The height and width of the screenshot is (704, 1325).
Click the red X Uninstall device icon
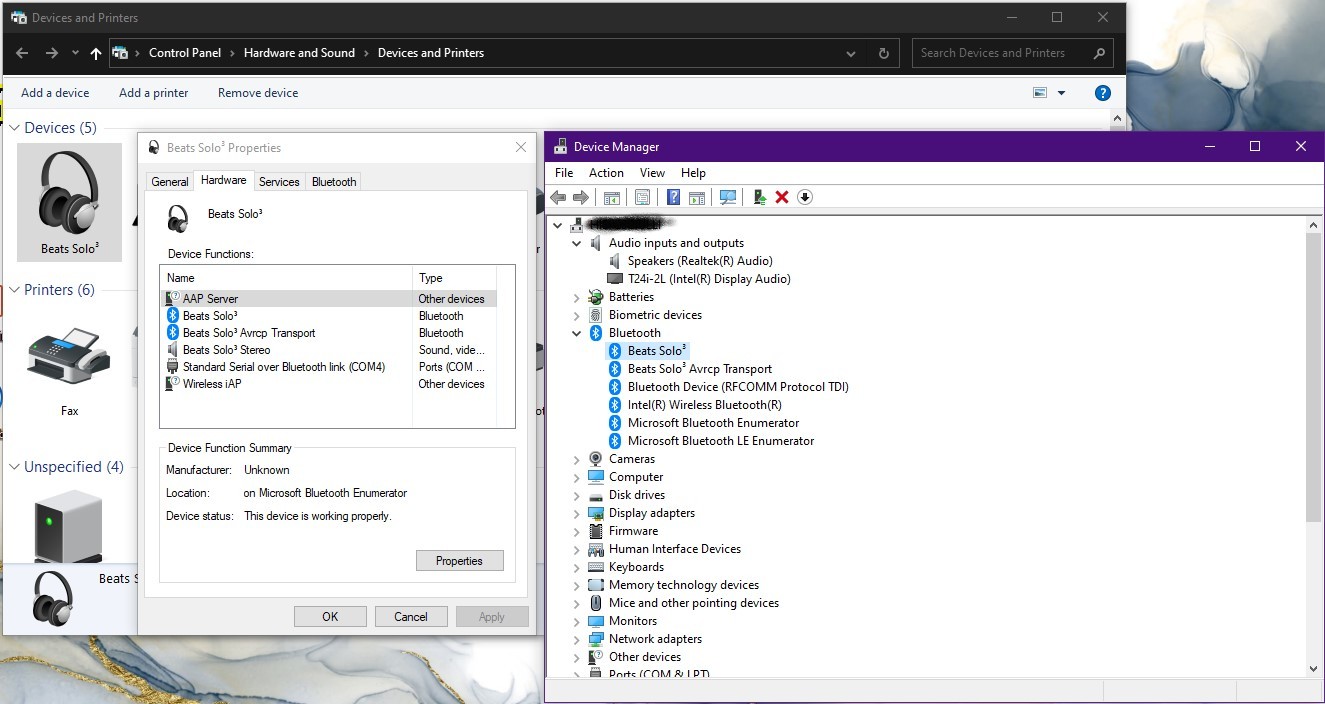(782, 197)
